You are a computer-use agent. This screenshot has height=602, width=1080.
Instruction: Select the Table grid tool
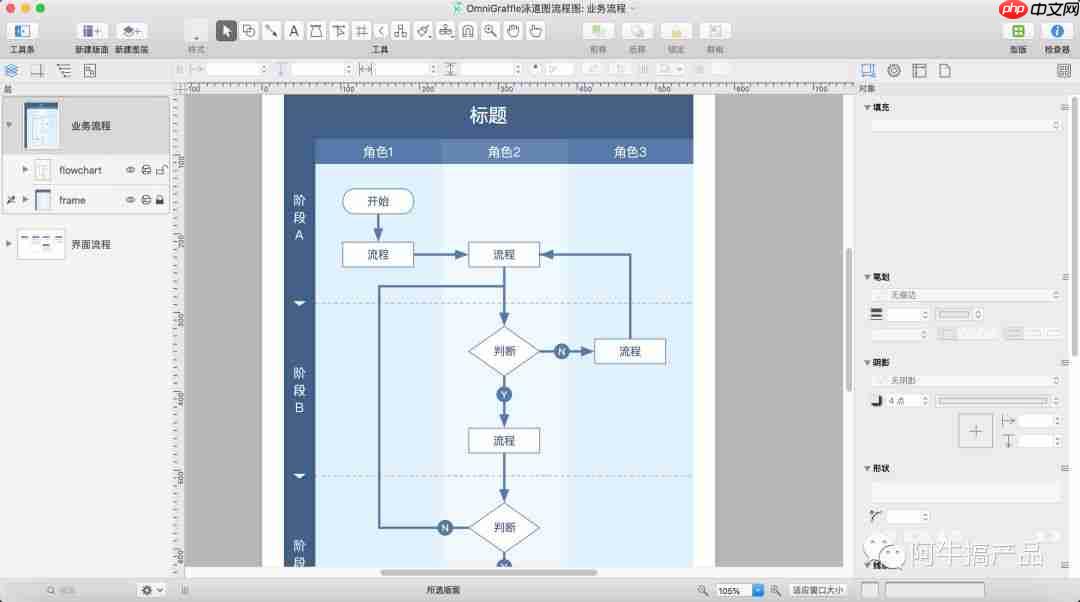click(361, 31)
